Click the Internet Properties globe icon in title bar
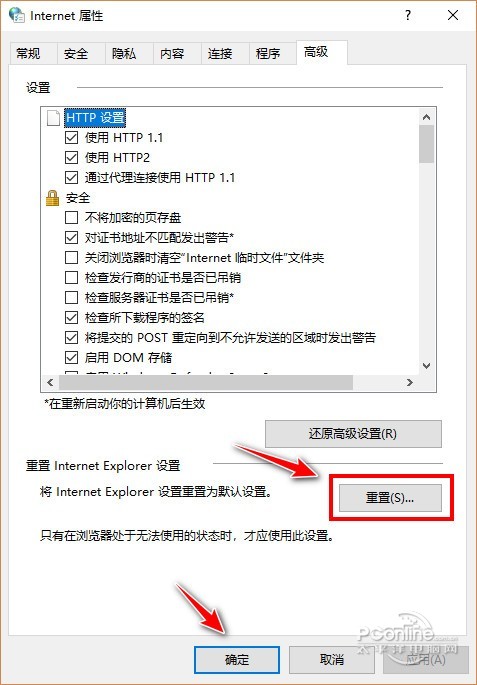 point(17,15)
